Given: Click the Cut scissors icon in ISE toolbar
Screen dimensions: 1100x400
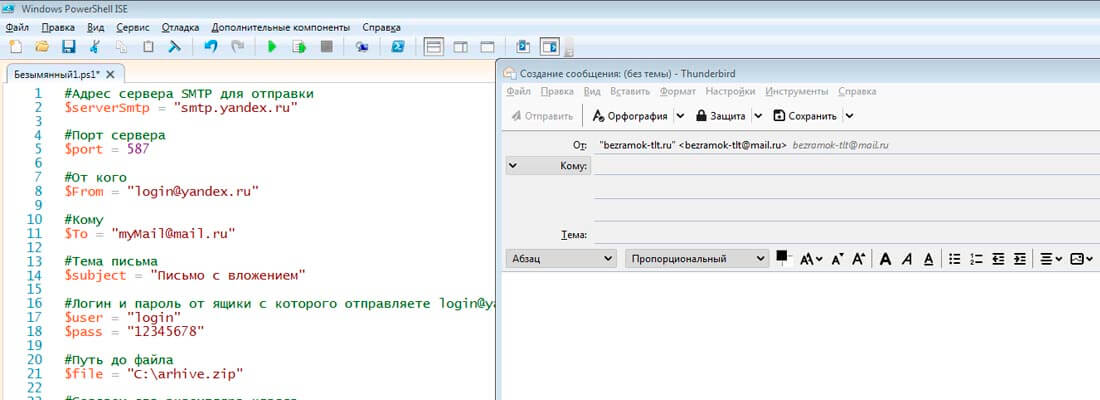Looking at the screenshot, I should click(95, 48).
